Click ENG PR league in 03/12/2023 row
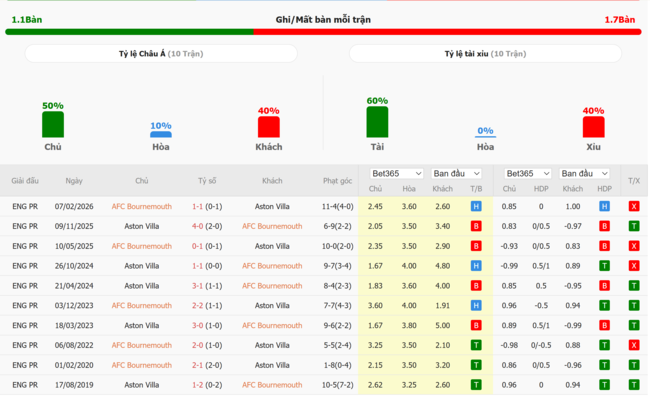The image size is (650, 398). point(25,306)
